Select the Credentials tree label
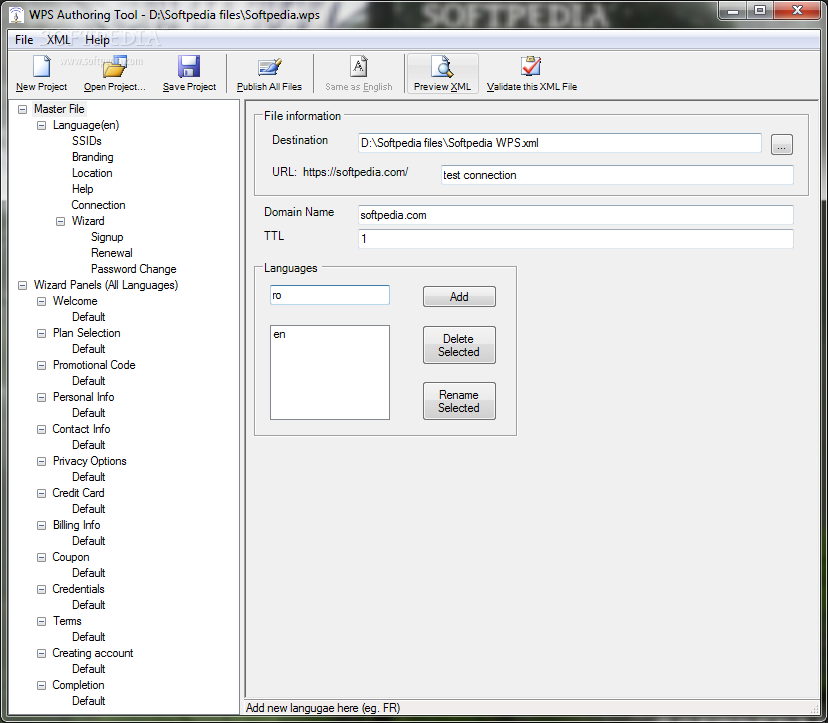Screen dimensions: 828x723 coord(78,589)
